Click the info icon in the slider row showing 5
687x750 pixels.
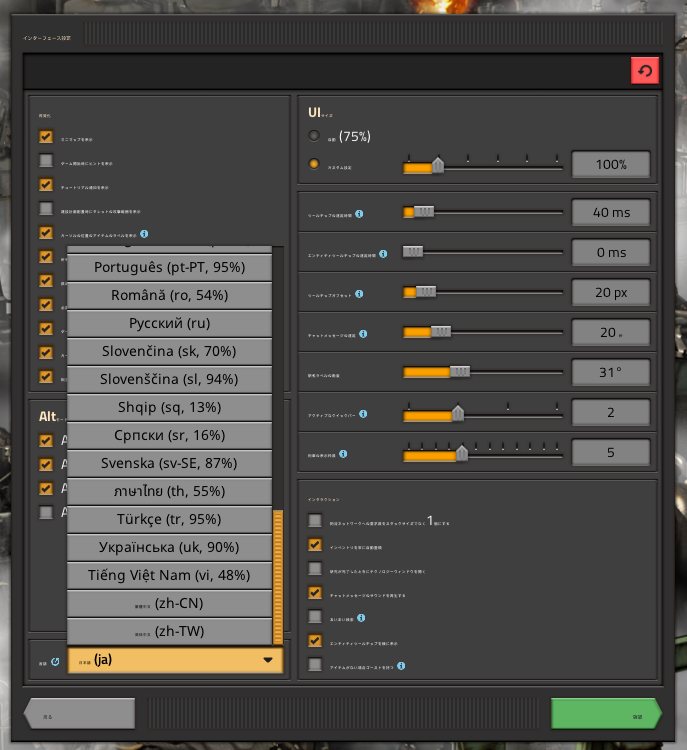(x=343, y=454)
